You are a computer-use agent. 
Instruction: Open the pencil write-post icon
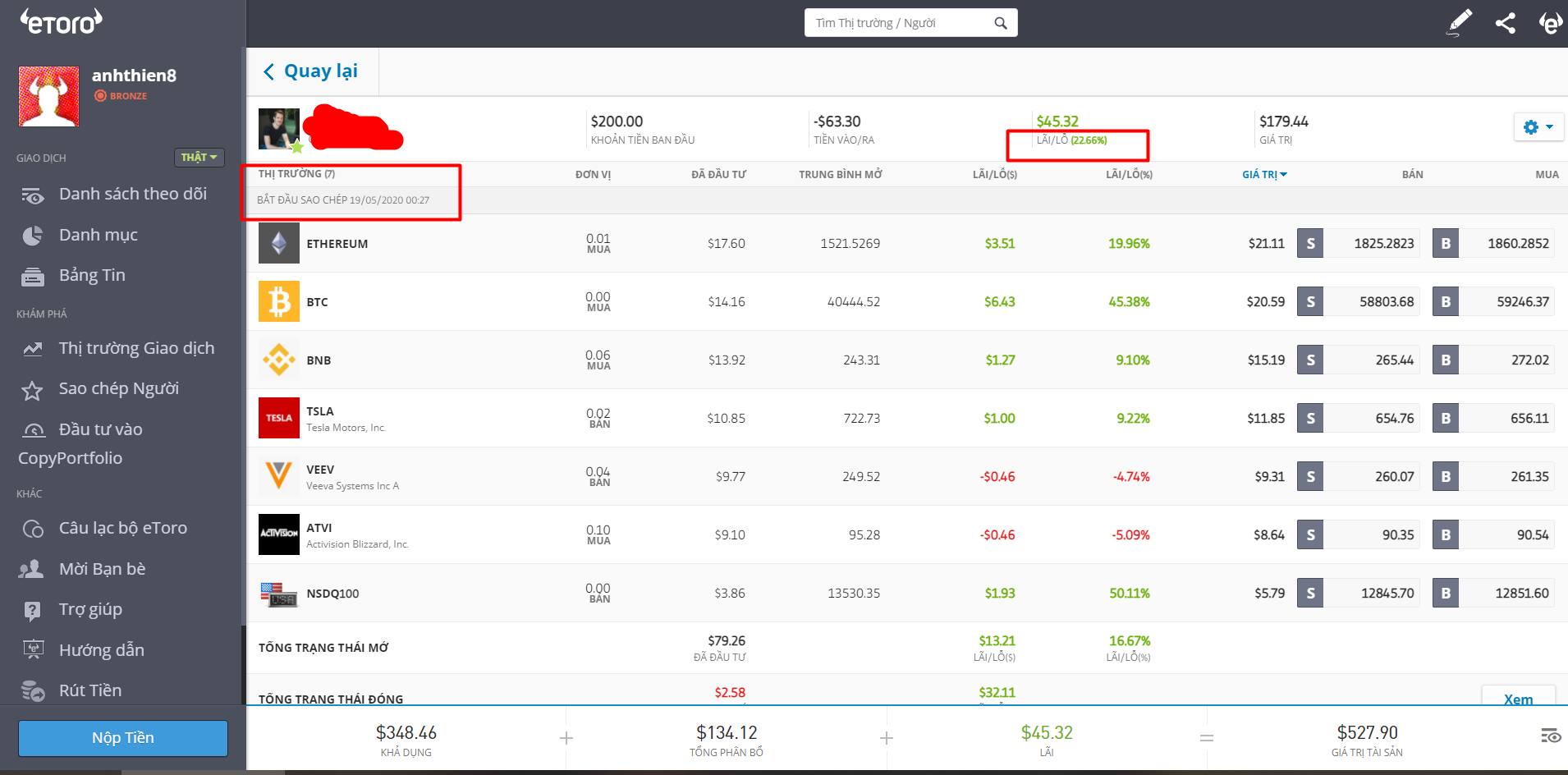1459,22
